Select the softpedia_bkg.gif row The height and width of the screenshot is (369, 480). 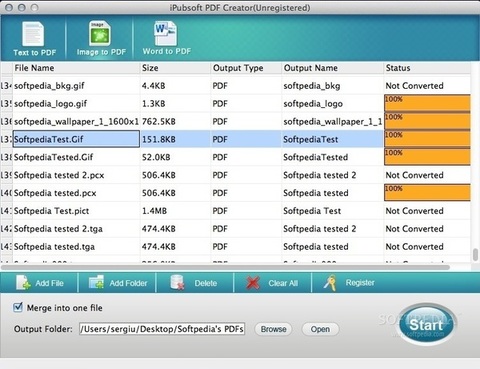tap(235, 86)
